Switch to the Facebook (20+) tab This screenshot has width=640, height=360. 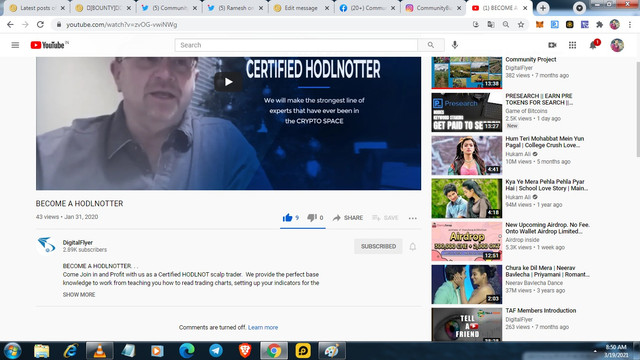point(367,8)
